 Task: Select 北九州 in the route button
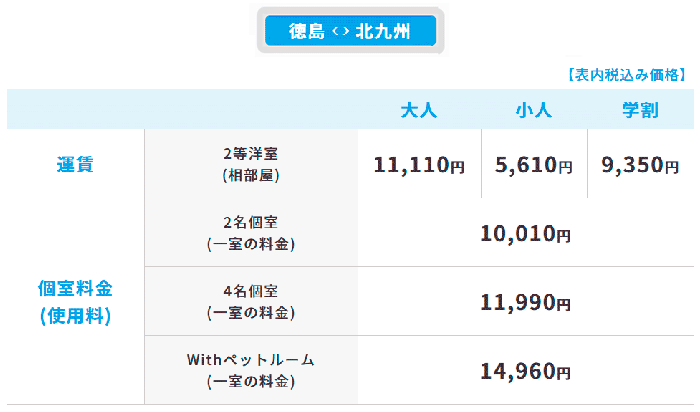pyautogui.click(x=383, y=30)
